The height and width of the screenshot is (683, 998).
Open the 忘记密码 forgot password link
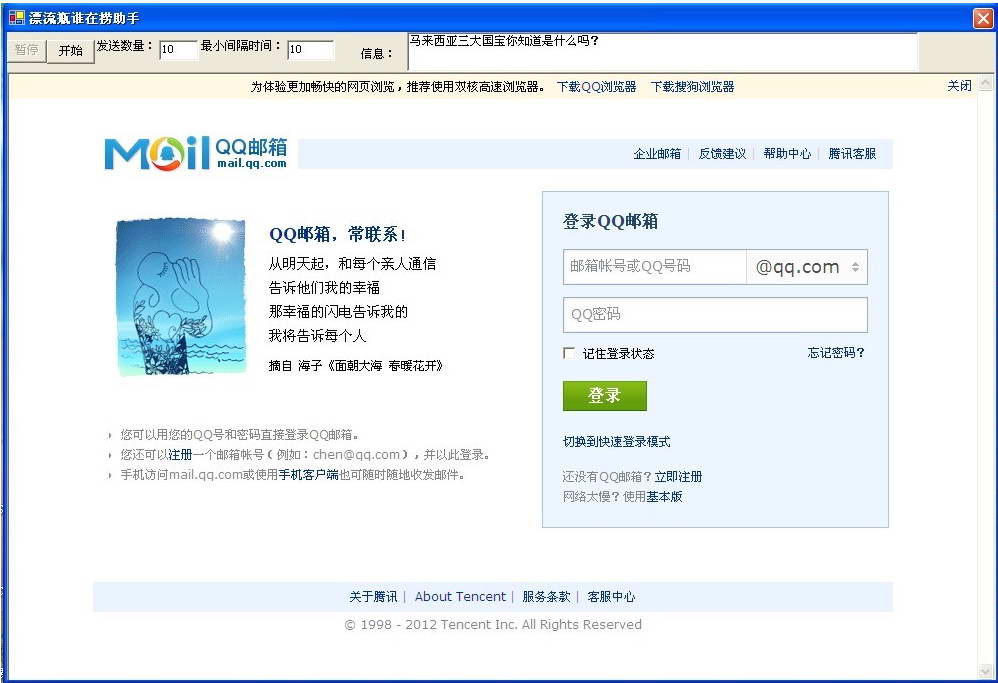pos(835,352)
